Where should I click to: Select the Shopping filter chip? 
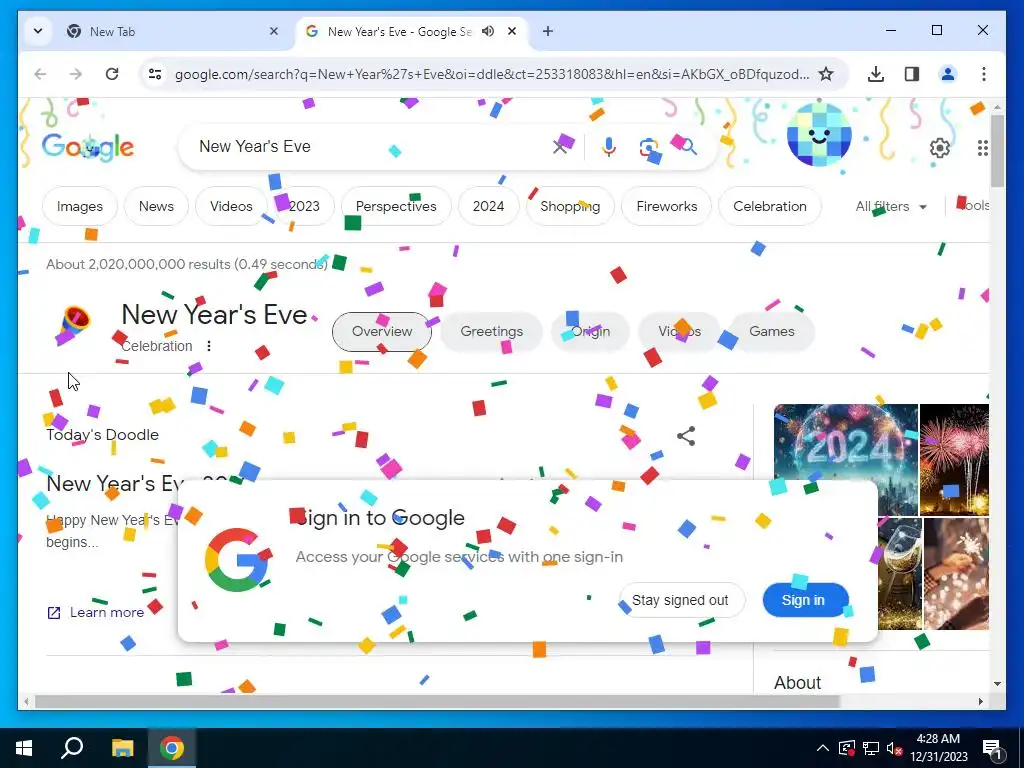point(570,206)
